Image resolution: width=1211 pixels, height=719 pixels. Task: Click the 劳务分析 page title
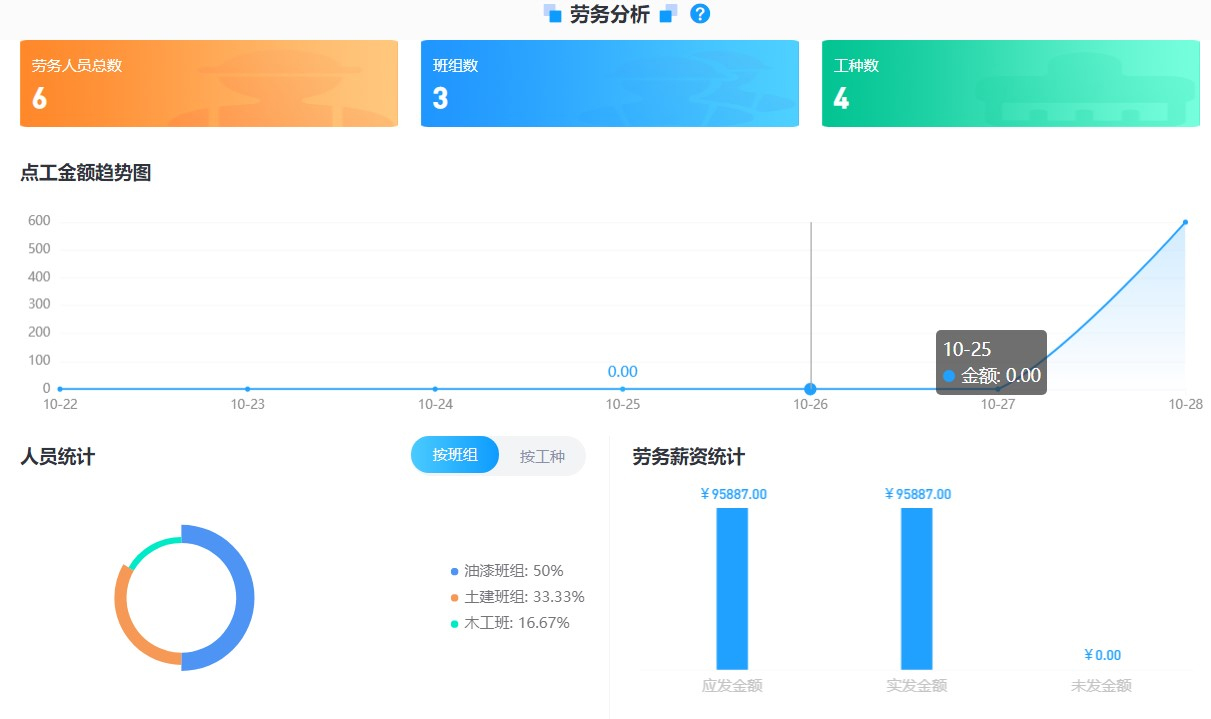click(610, 14)
